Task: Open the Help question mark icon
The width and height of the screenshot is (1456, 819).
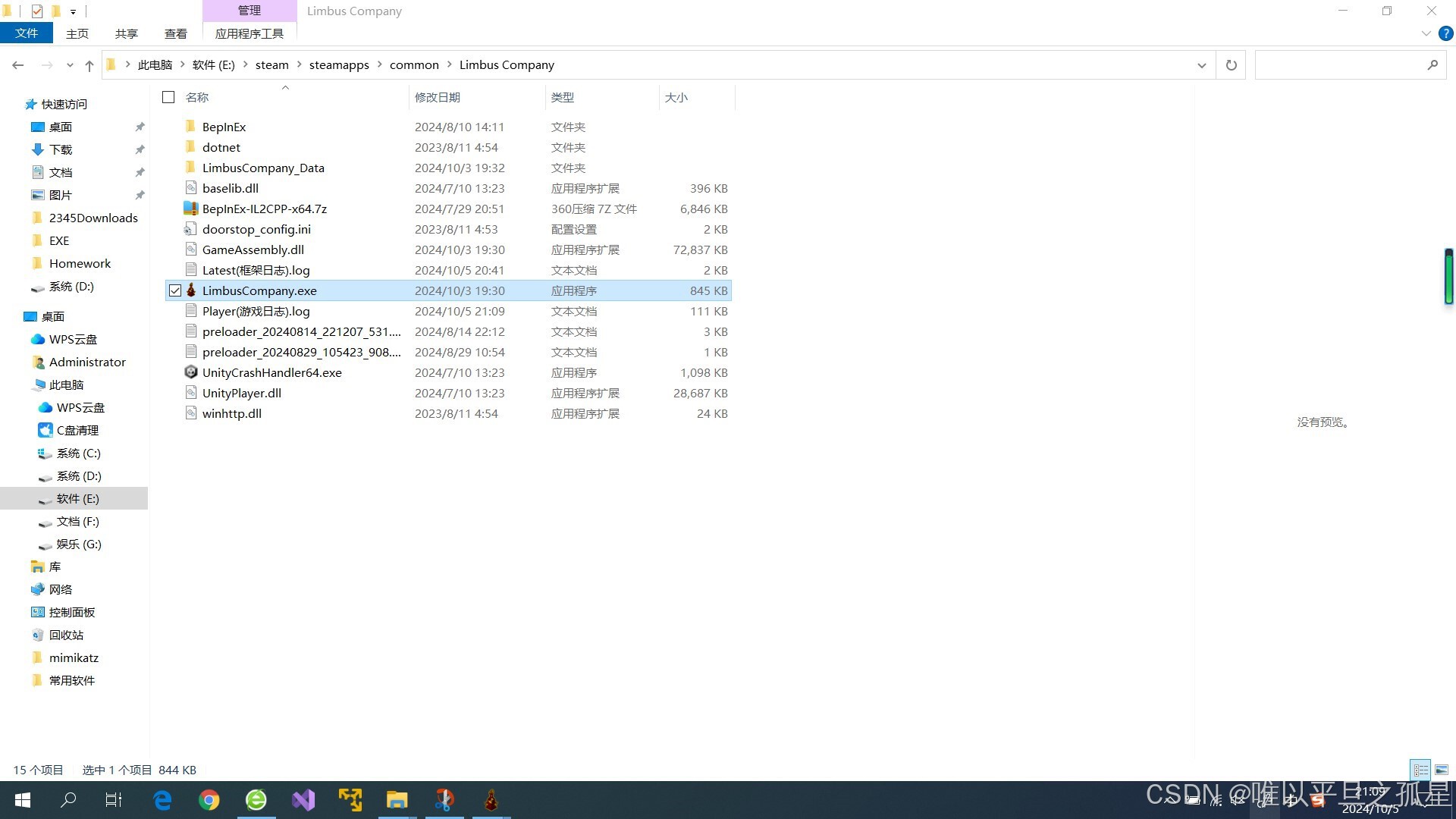Action: pyautogui.click(x=1445, y=33)
